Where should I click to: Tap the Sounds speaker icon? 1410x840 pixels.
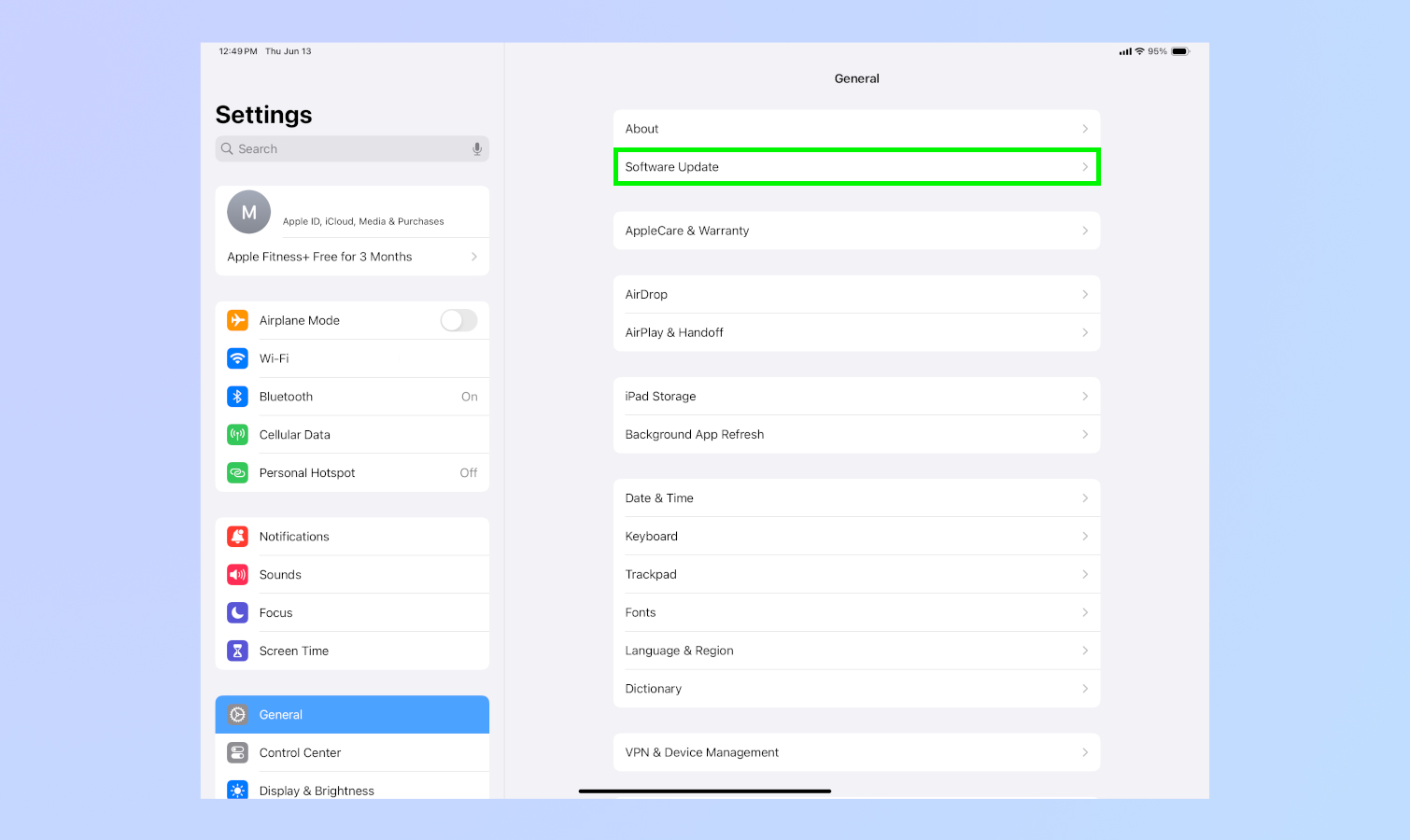click(x=237, y=574)
